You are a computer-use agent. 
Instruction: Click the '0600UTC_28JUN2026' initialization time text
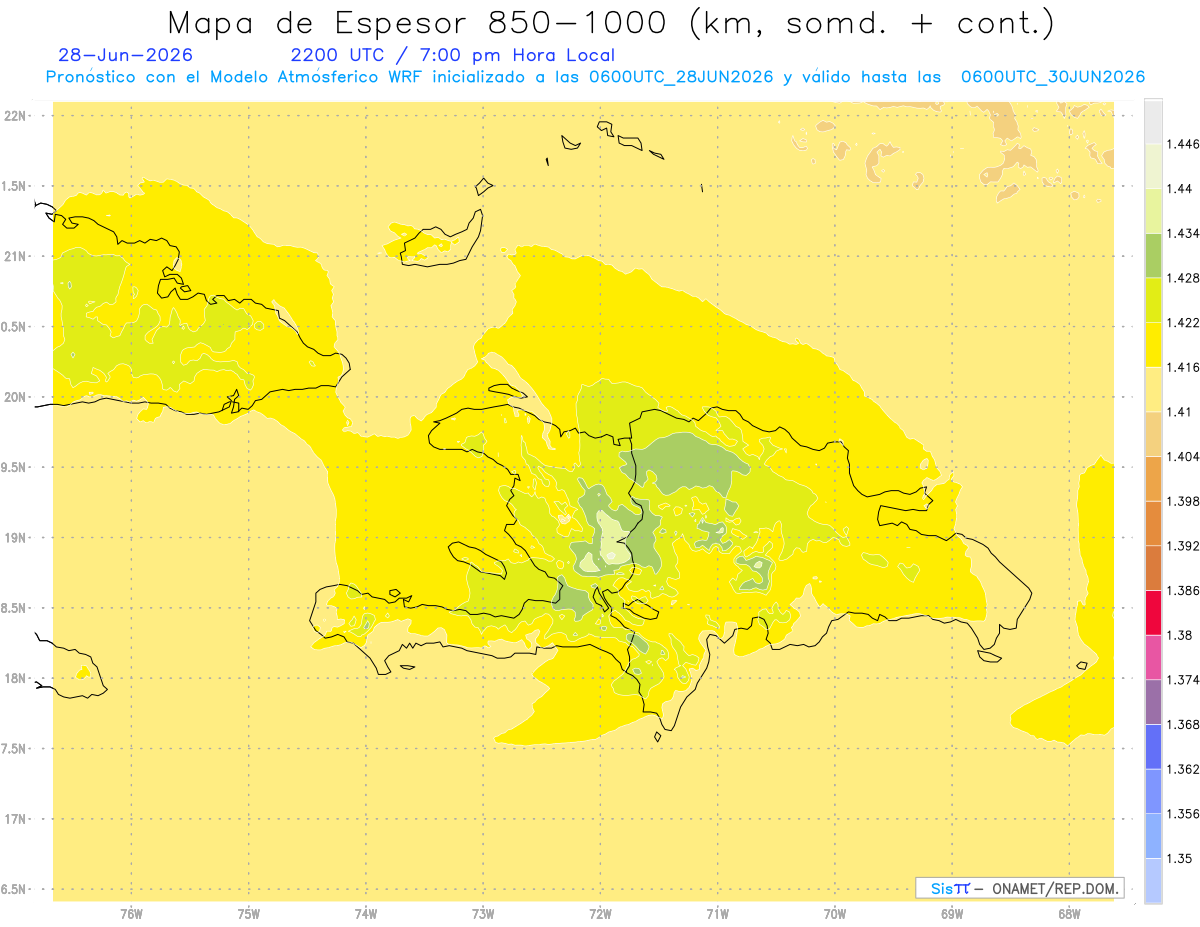click(x=681, y=77)
